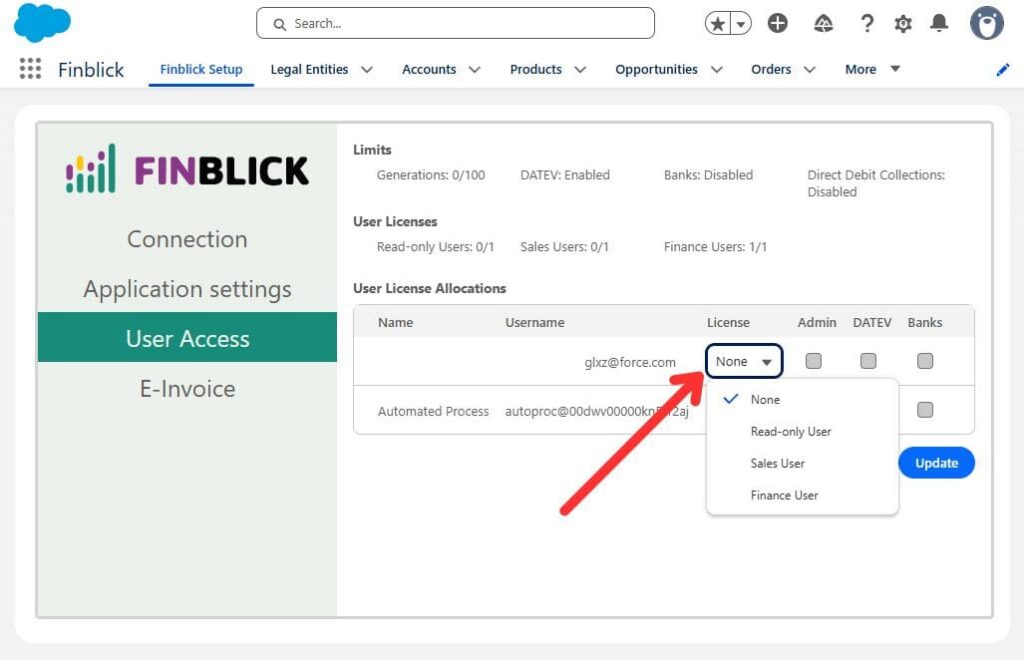
Task: Open Trailhead guidance center icon
Action: [823, 24]
